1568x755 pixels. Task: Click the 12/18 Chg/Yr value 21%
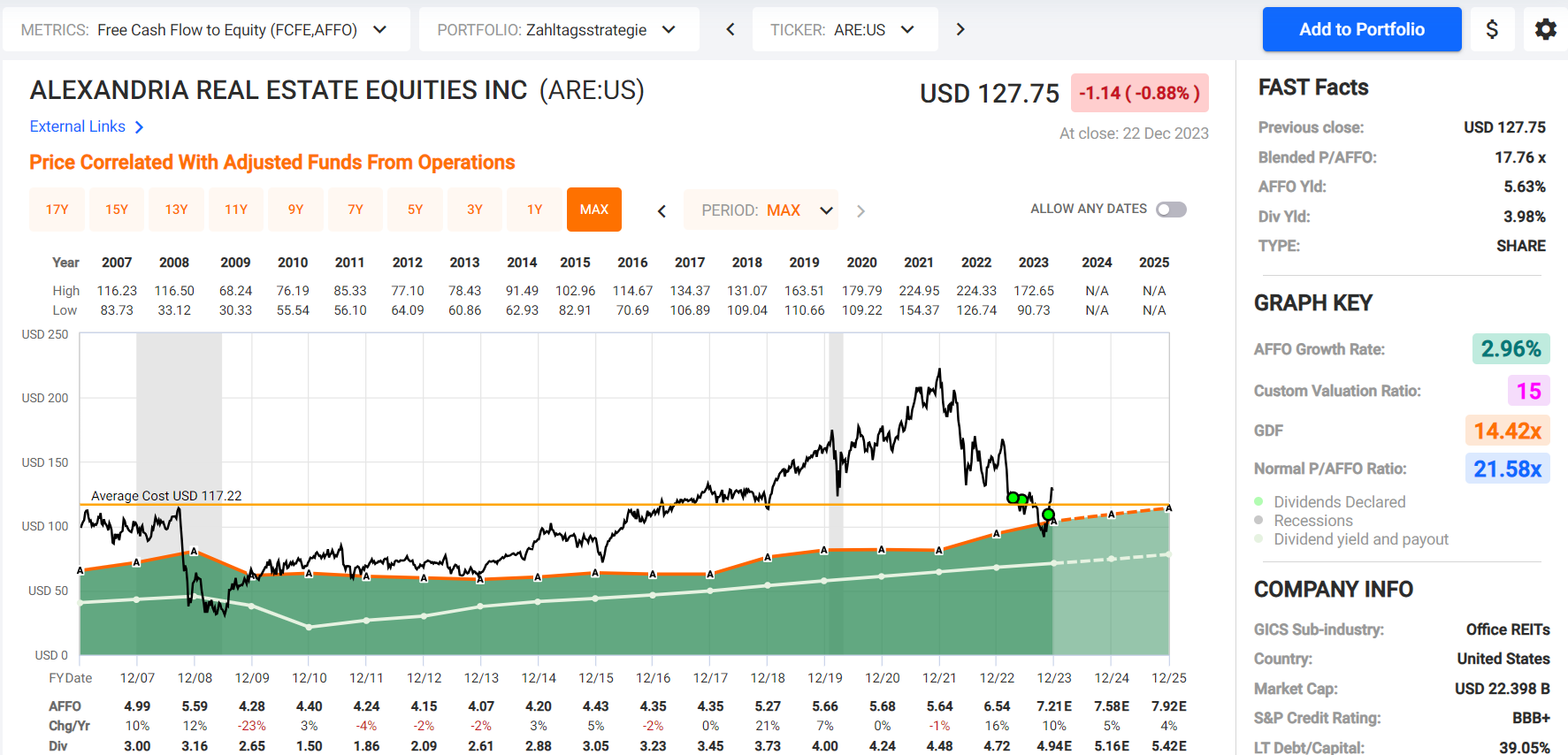click(768, 726)
